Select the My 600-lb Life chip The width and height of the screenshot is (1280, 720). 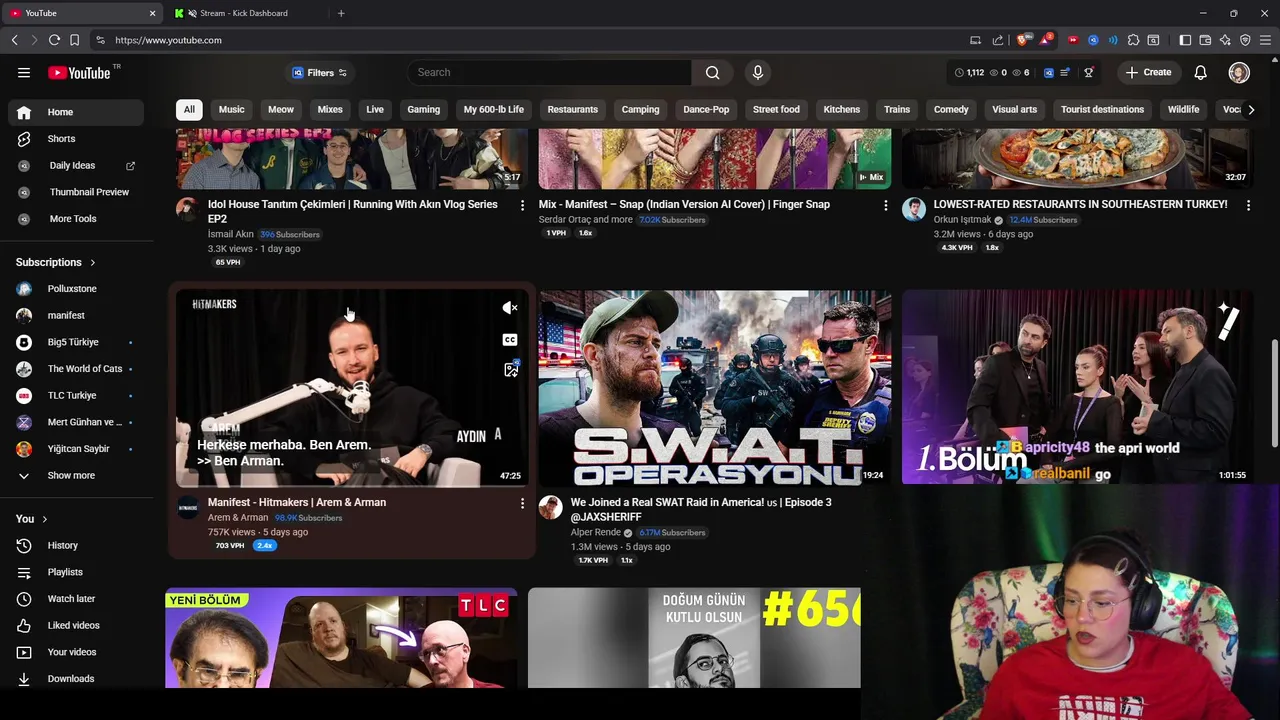(x=493, y=110)
